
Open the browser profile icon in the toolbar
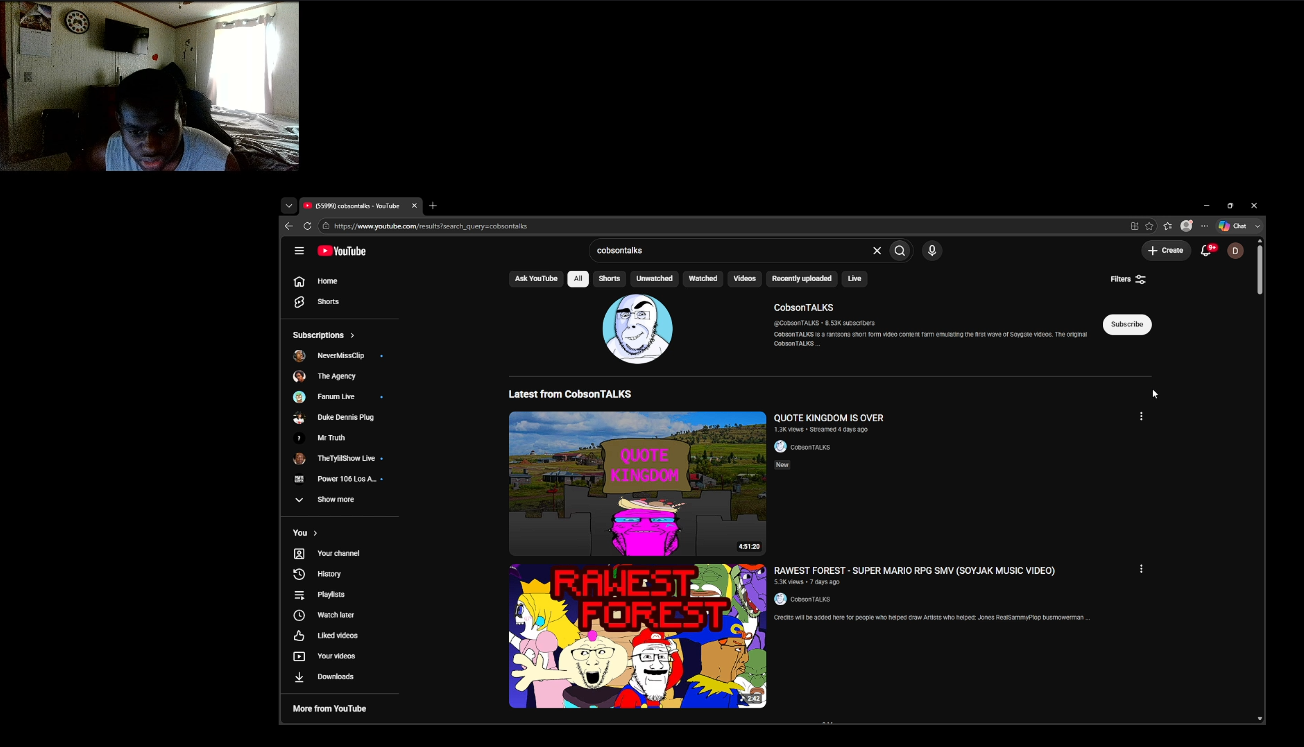pos(1186,226)
